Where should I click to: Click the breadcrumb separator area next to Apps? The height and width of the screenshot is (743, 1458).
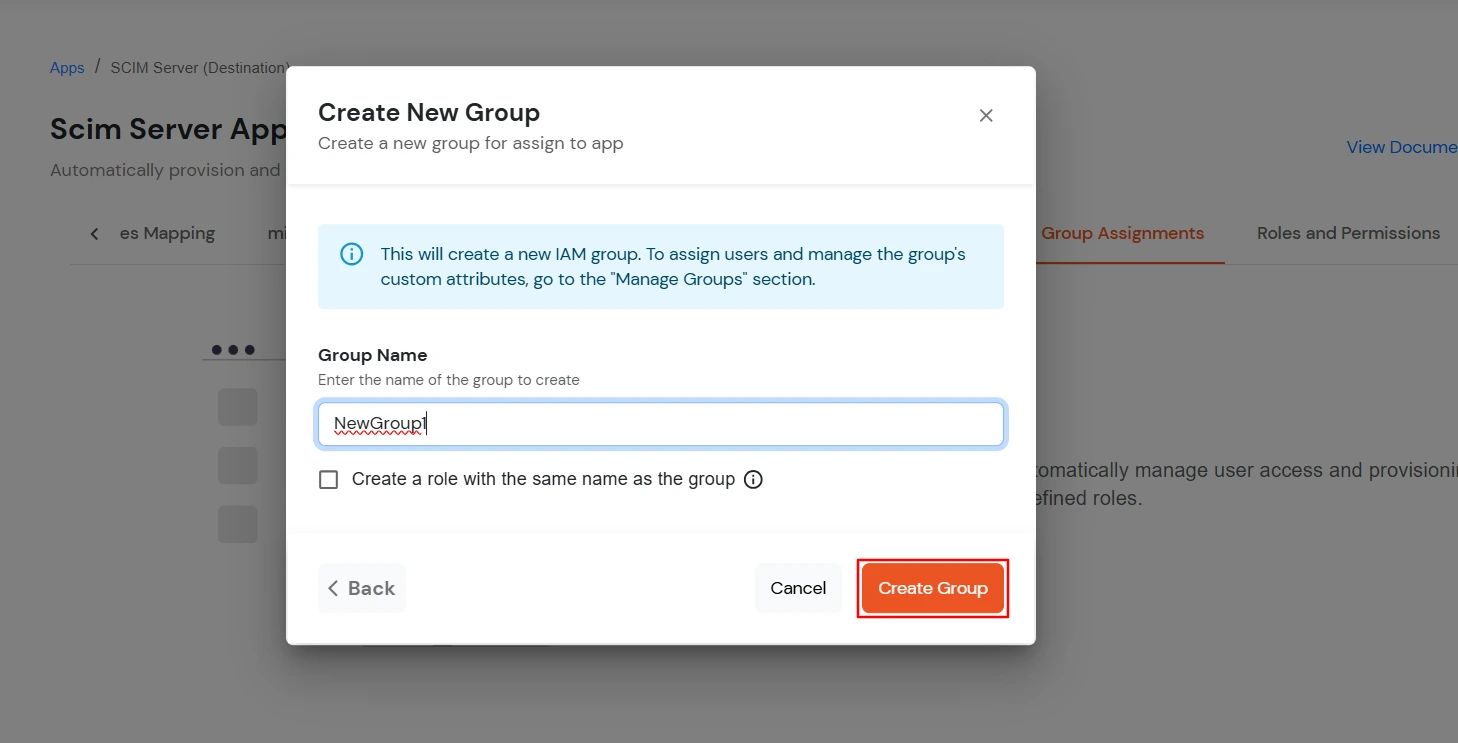pyautogui.click(x=97, y=67)
